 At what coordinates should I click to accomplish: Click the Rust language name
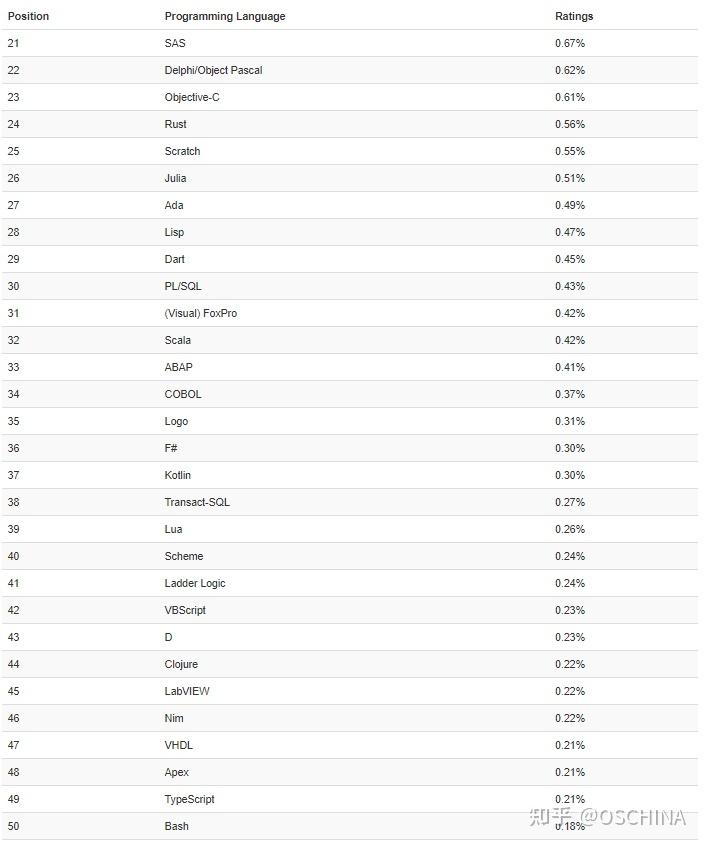click(x=175, y=124)
